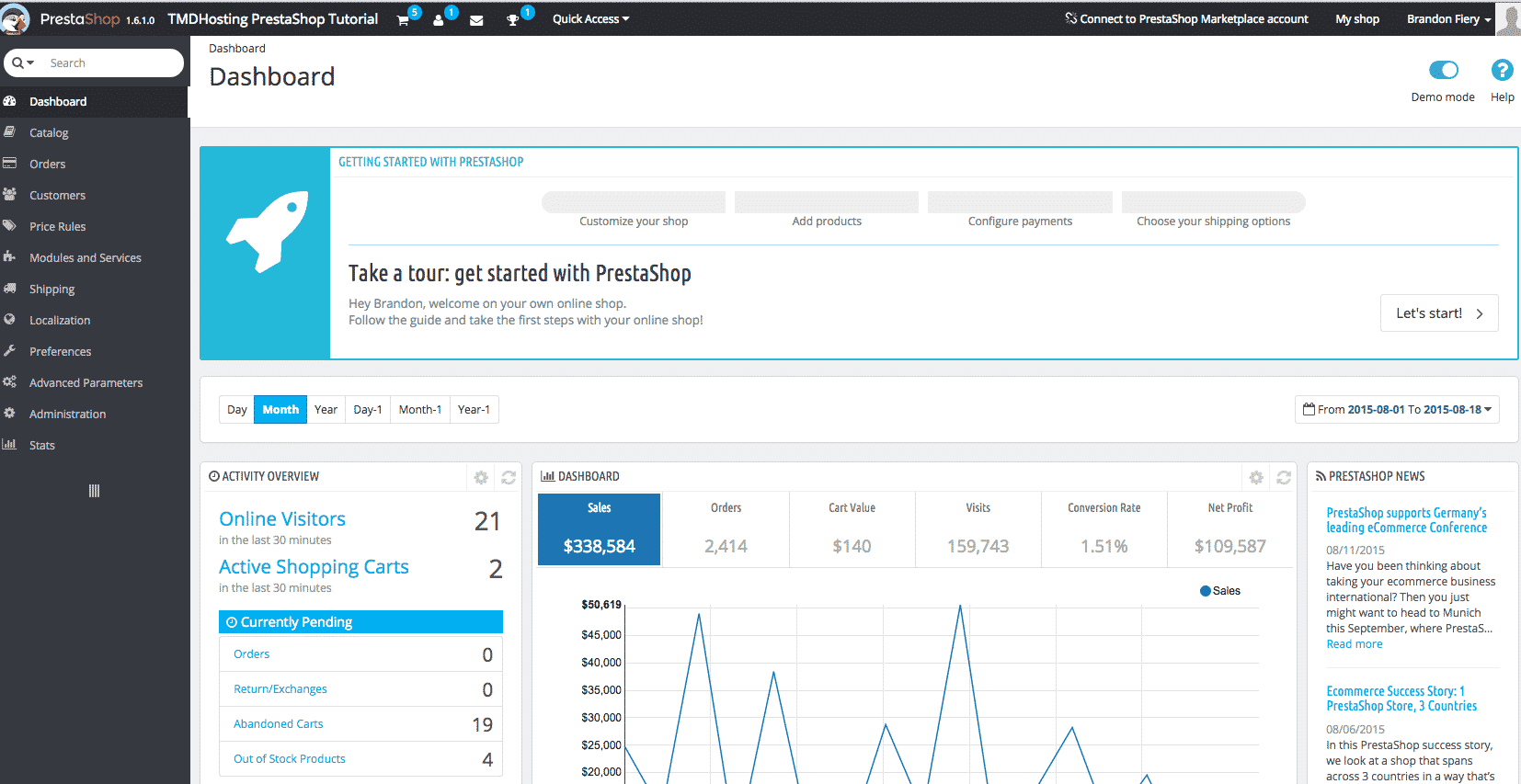
Task: Click the rocket getting started icon
Action: click(267, 232)
